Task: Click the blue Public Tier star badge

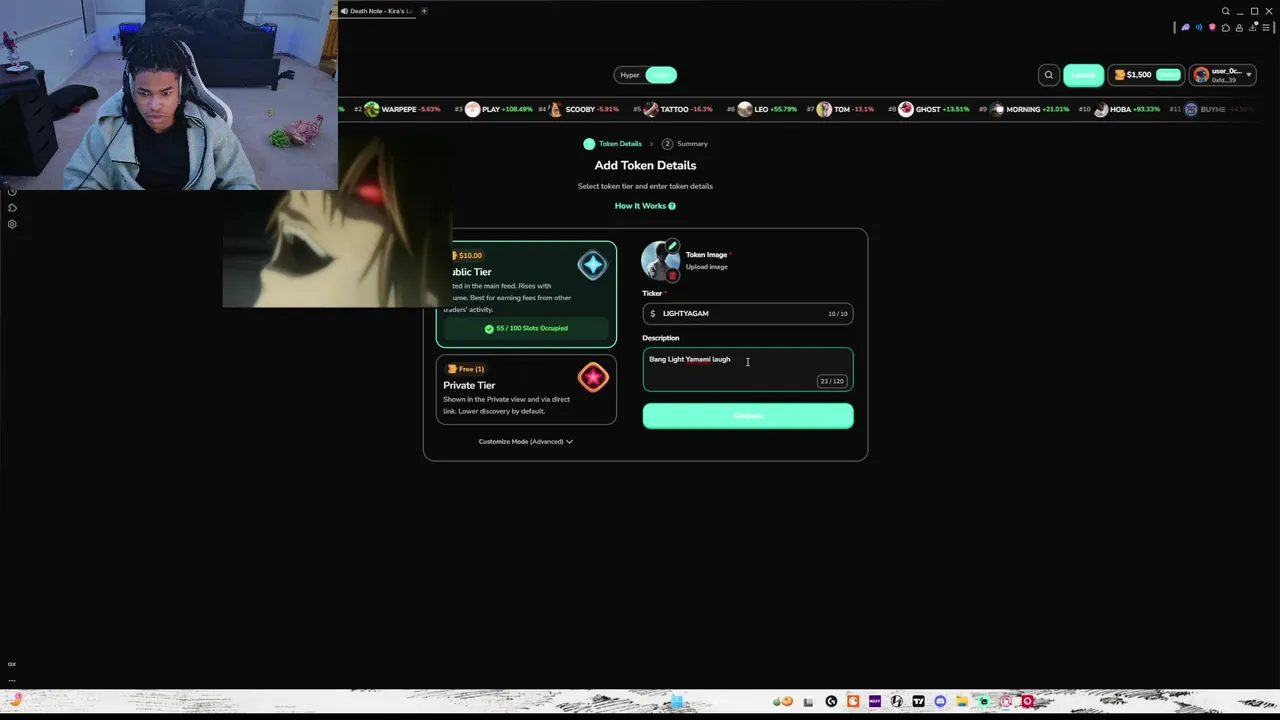Action: (x=592, y=265)
